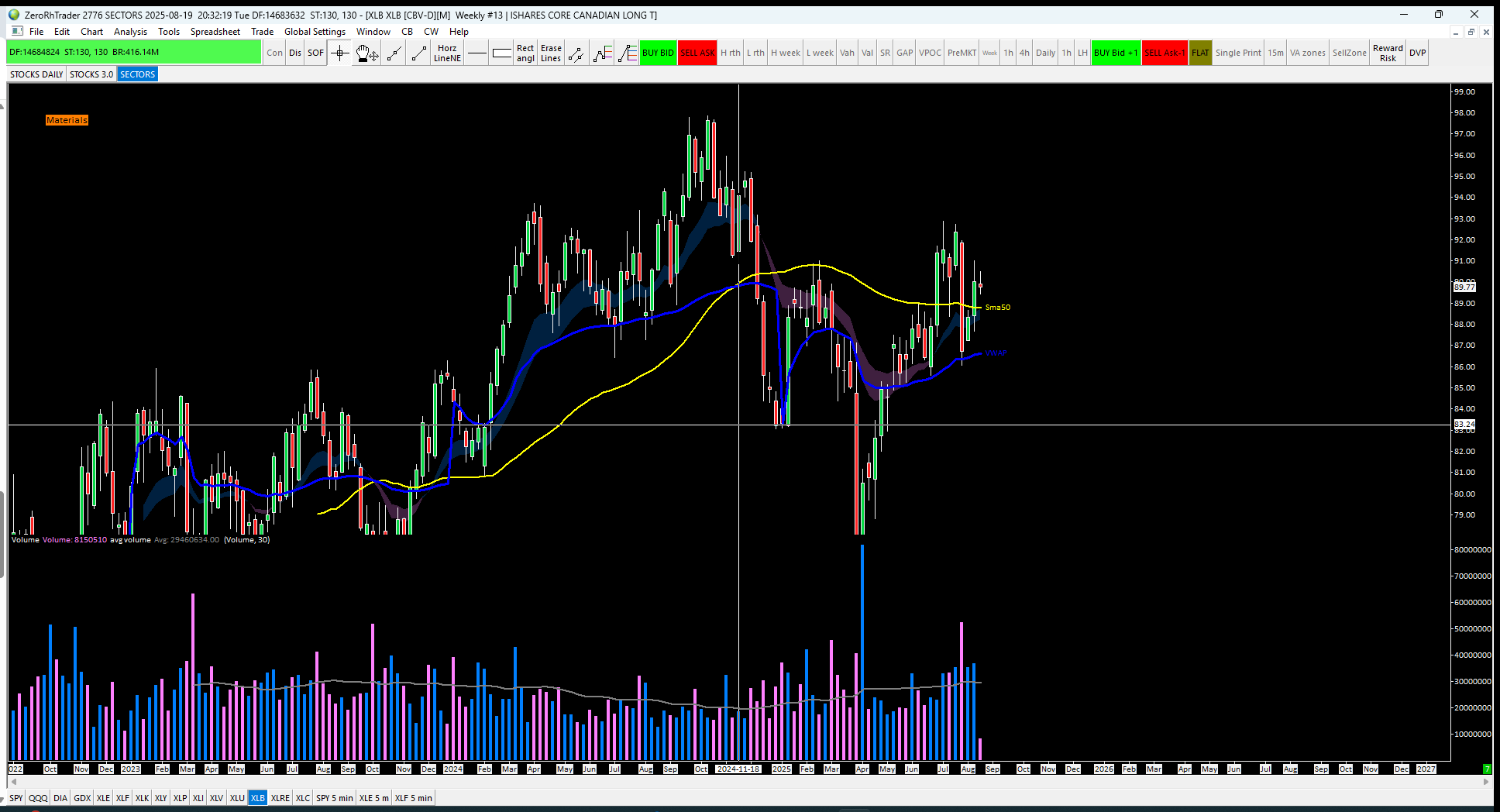Click the green DF status field
The height and width of the screenshot is (812, 1500).
(134, 53)
